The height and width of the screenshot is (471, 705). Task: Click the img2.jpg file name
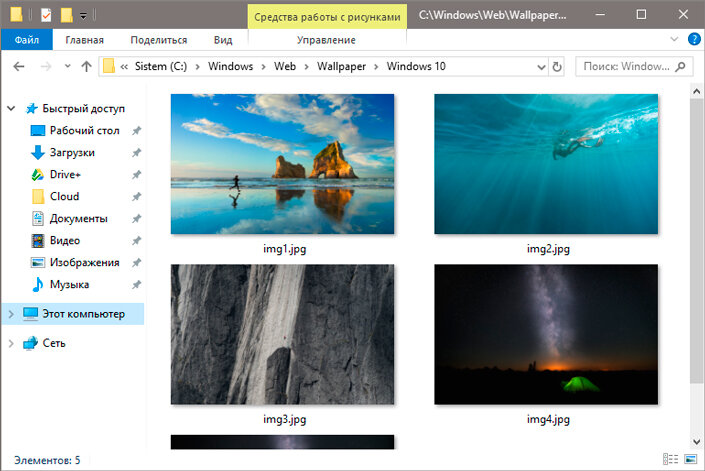click(548, 249)
